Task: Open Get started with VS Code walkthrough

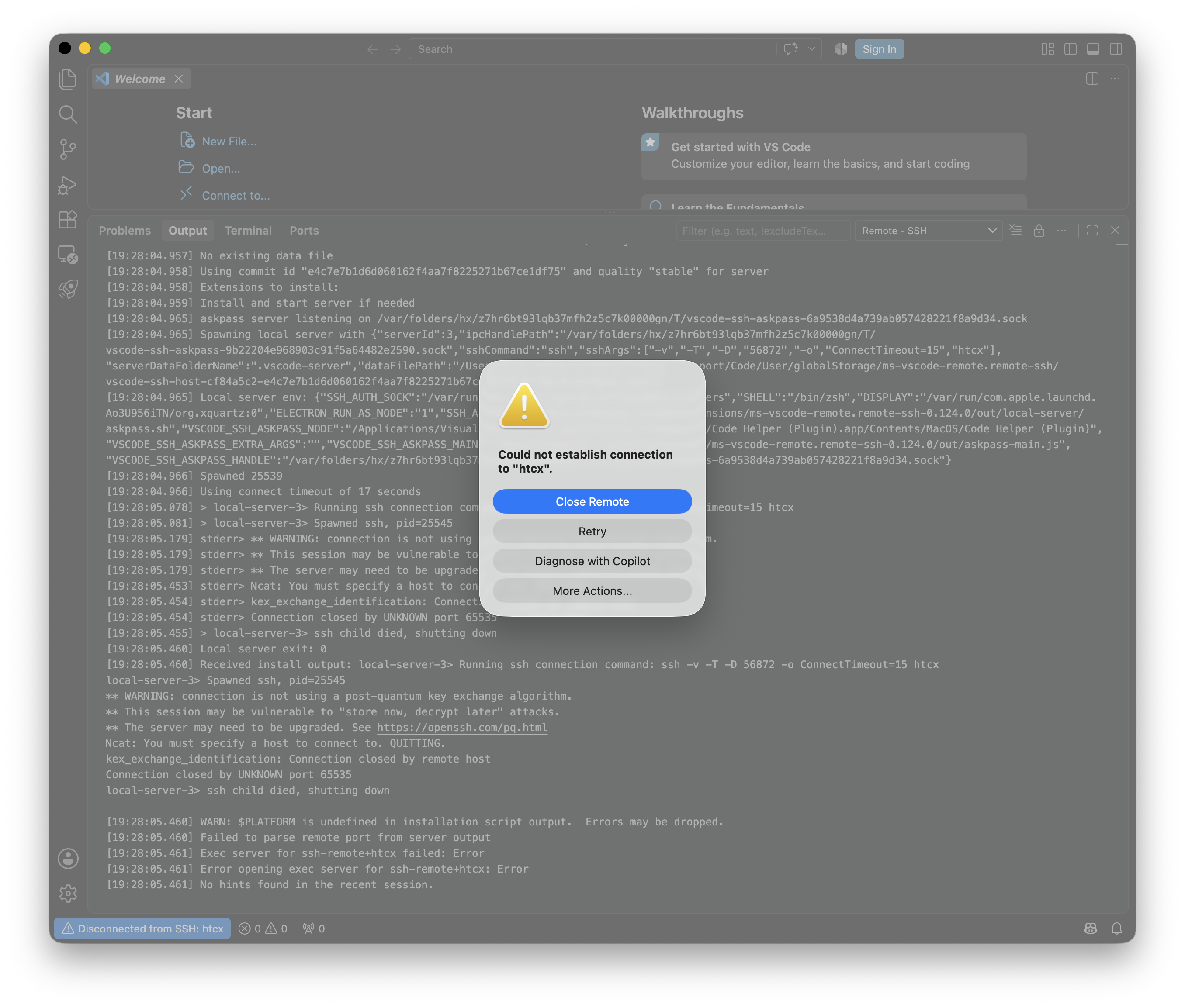Action: [x=834, y=156]
